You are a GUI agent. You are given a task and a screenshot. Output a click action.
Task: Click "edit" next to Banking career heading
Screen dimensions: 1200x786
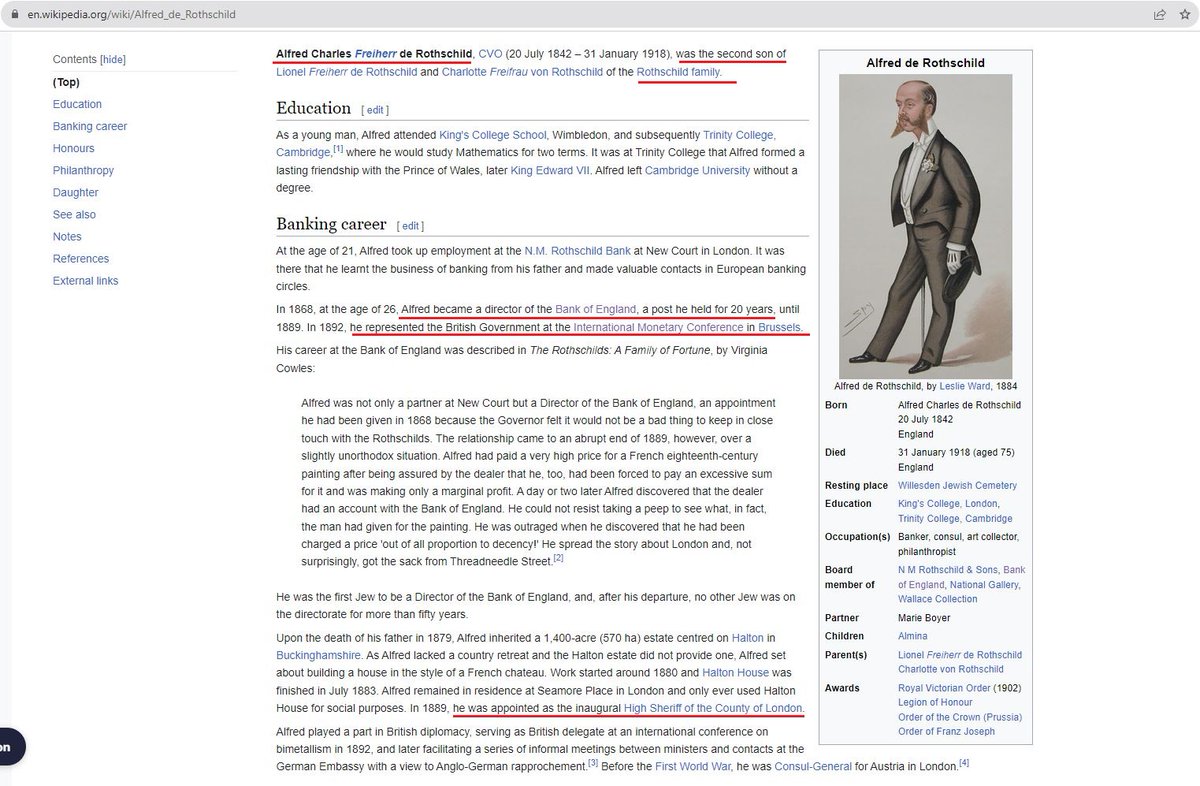point(408,225)
